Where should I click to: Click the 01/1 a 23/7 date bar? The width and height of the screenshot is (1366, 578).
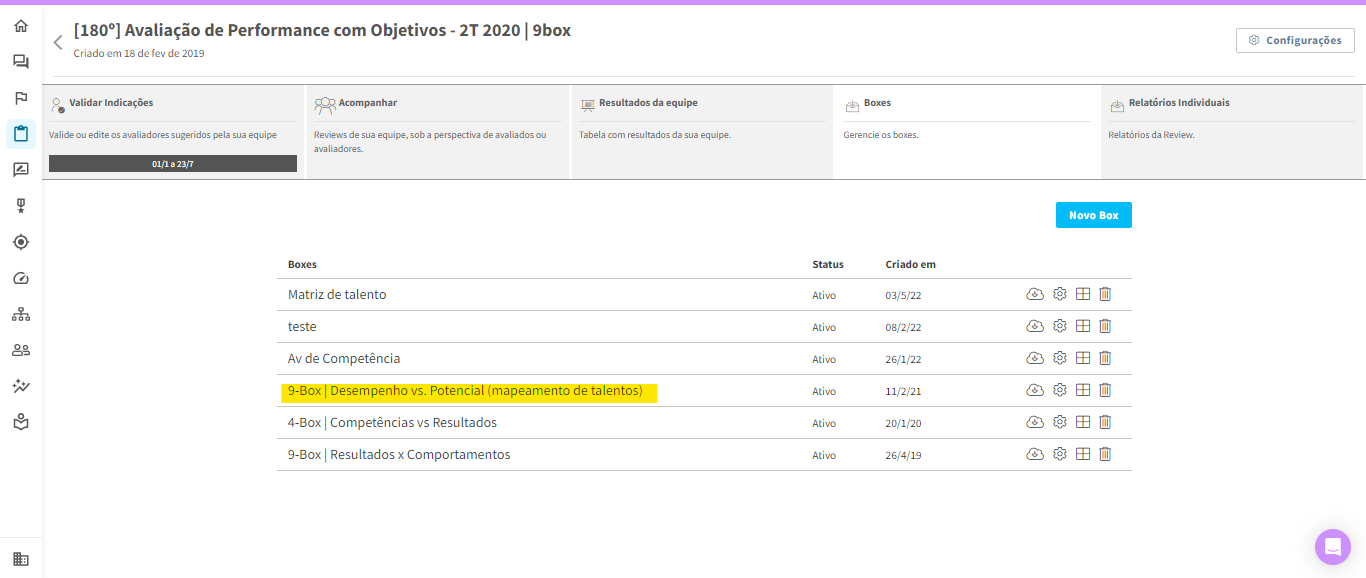pyautogui.click(x=173, y=163)
